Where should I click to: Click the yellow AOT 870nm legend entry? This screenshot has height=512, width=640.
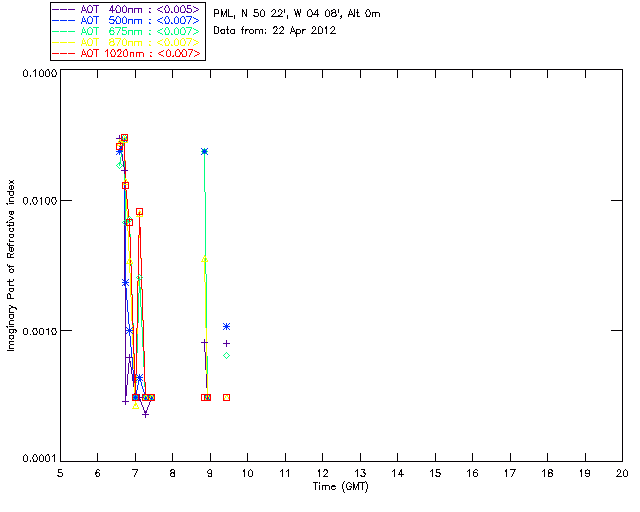pos(127,42)
